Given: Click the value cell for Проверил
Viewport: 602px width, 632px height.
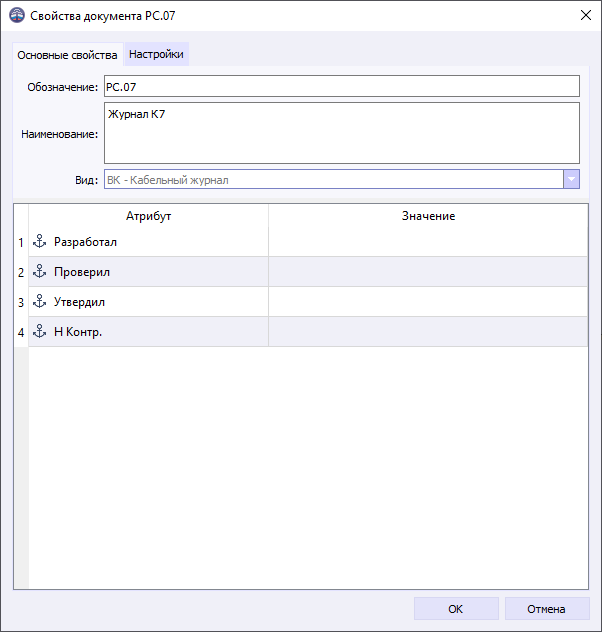Looking at the screenshot, I should pos(428,272).
